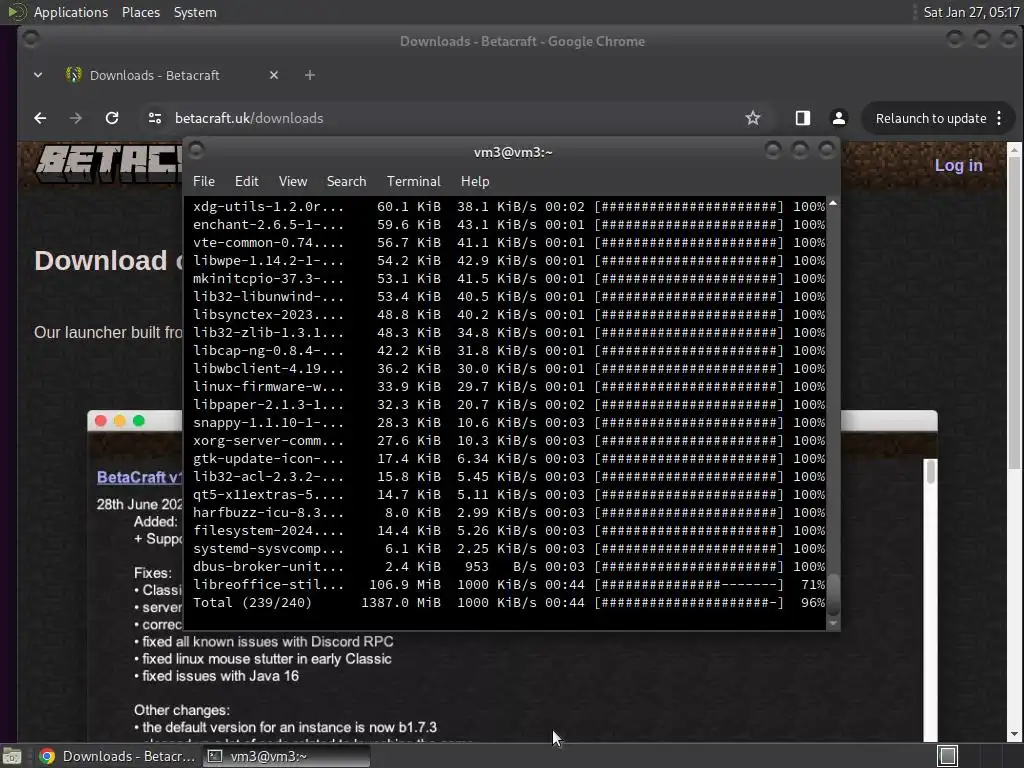Viewport: 1024px width, 768px height.
Task: Click the clock Sat Jan 27, 05:17
Action: (x=971, y=12)
